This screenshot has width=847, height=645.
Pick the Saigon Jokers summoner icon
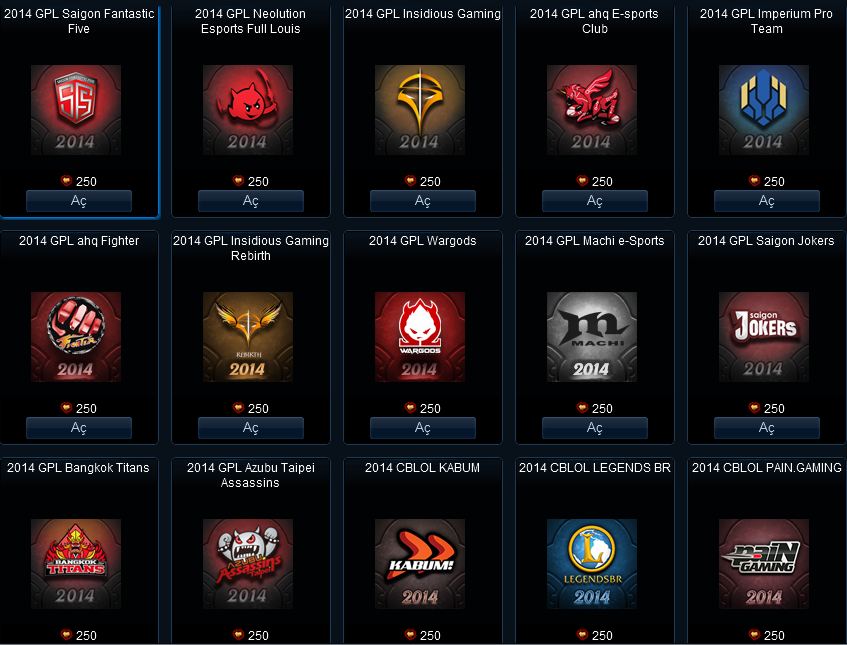tap(764, 337)
